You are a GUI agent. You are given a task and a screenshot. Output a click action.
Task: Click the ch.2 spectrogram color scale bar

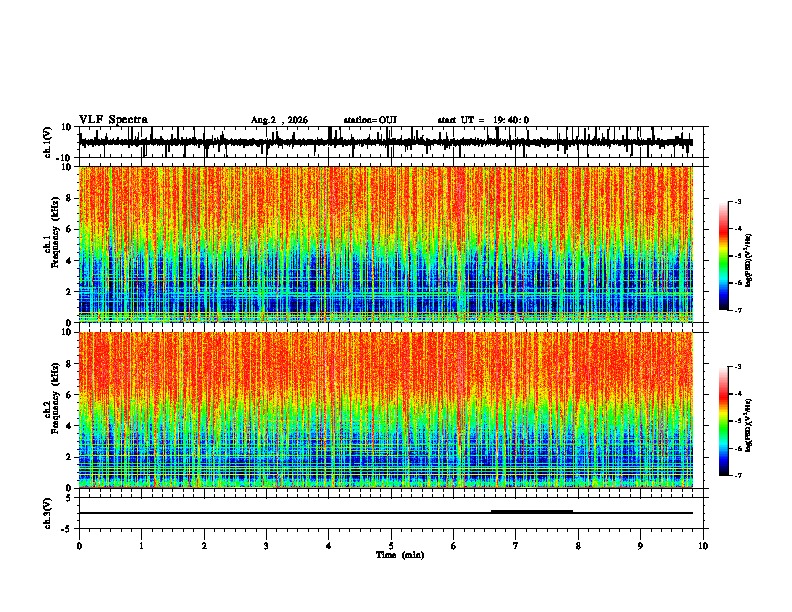[724, 421]
